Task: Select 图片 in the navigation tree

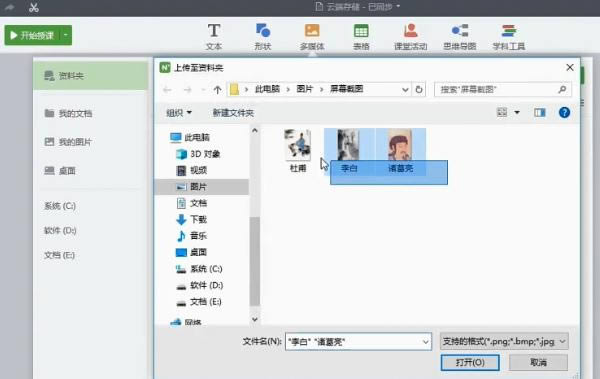Action: click(x=202, y=187)
